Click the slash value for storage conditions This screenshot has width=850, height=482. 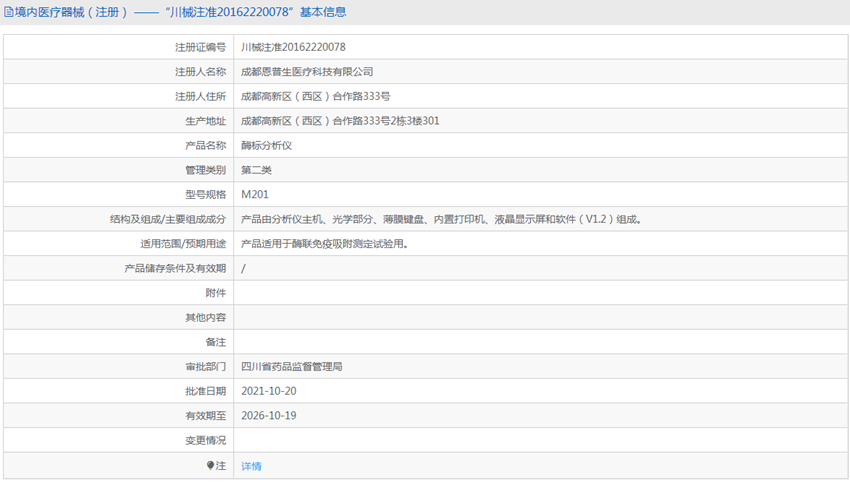(243, 268)
